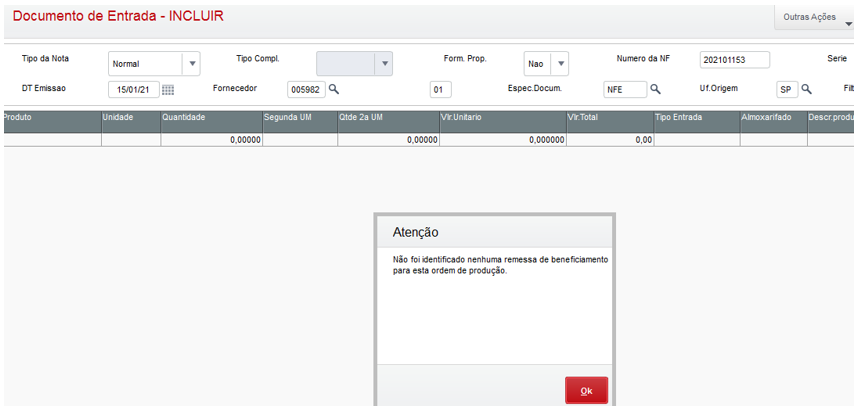Click the Vlr.Total cell showing 0,00
This screenshot has width=857, height=406.
(611, 140)
